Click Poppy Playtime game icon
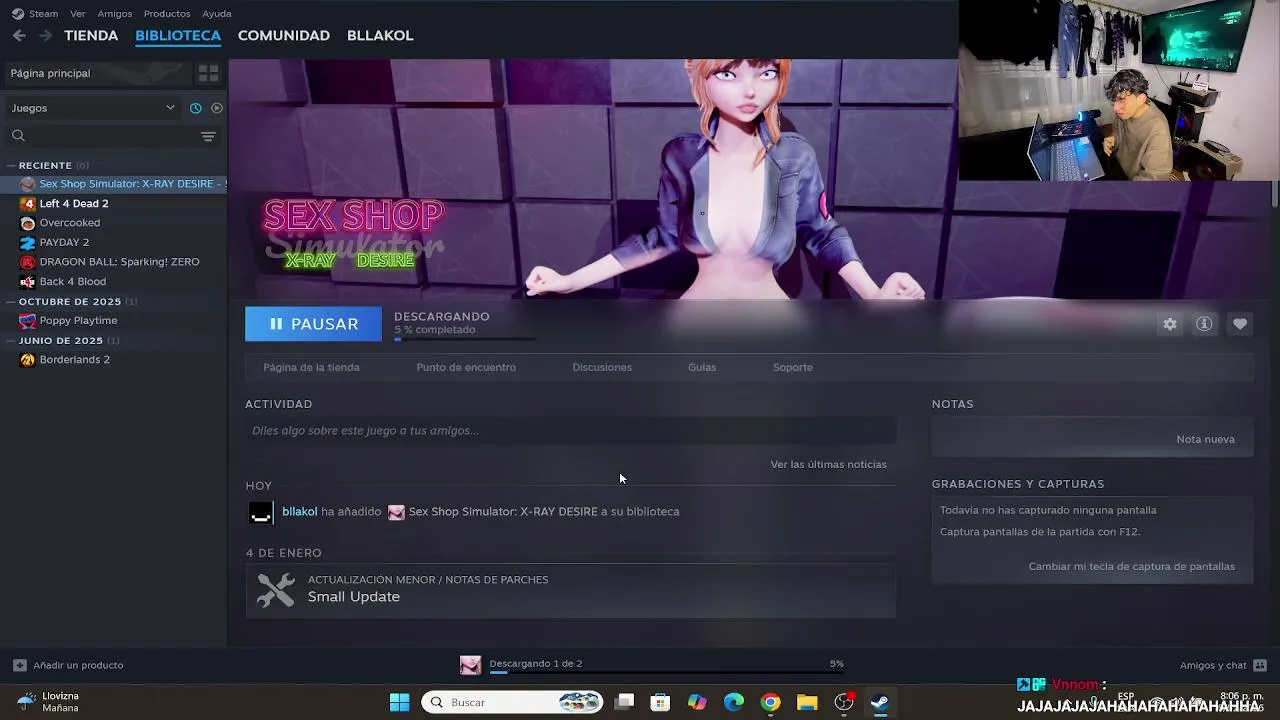The image size is (1280, 720). click(28, 320)
